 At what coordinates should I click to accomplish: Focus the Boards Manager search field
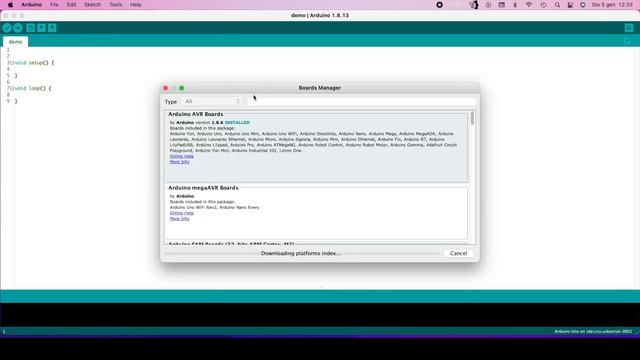pos(361,101)
